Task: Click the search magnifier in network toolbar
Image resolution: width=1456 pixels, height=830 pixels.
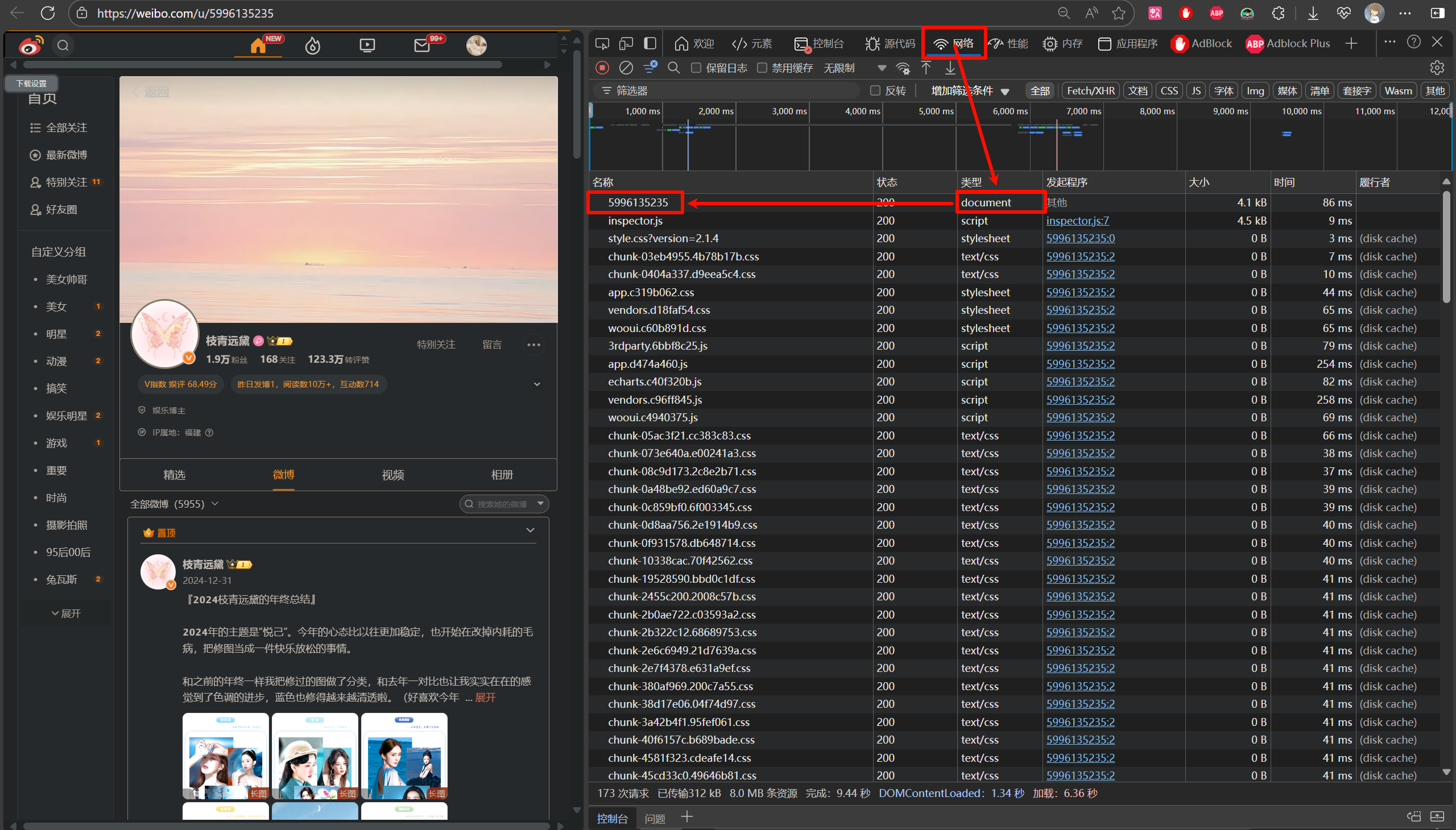Action: pyautogui.click(x=673, y=68)
